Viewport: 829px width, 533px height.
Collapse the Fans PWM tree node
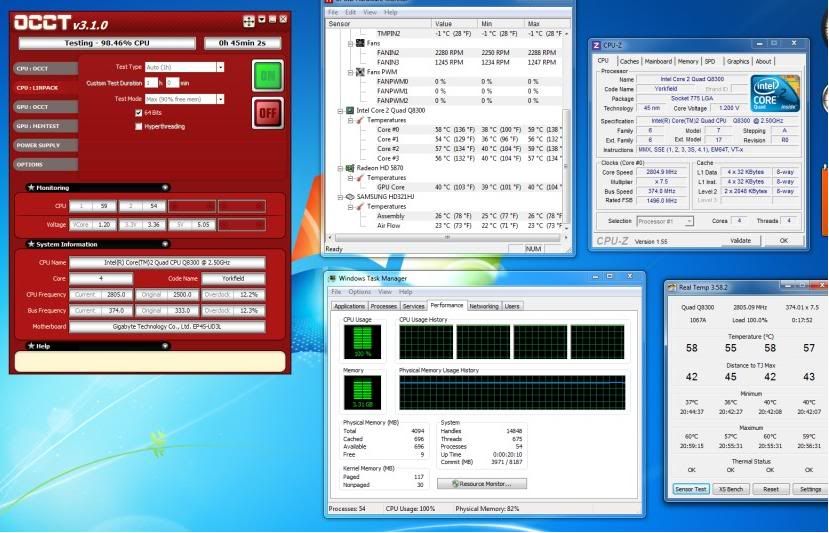350,72
